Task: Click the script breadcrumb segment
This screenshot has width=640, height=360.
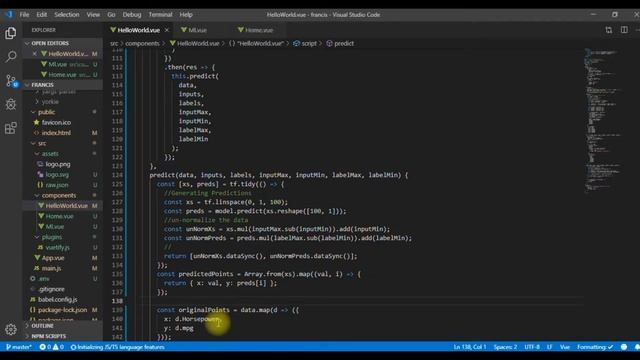Action: (309, 43)
